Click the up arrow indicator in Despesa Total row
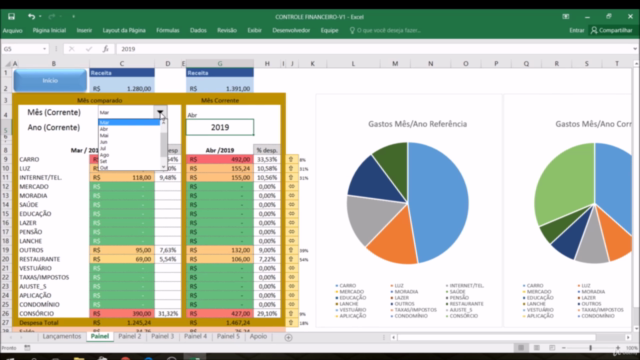The height and width of the screenshot is (360, 640). 291,322
